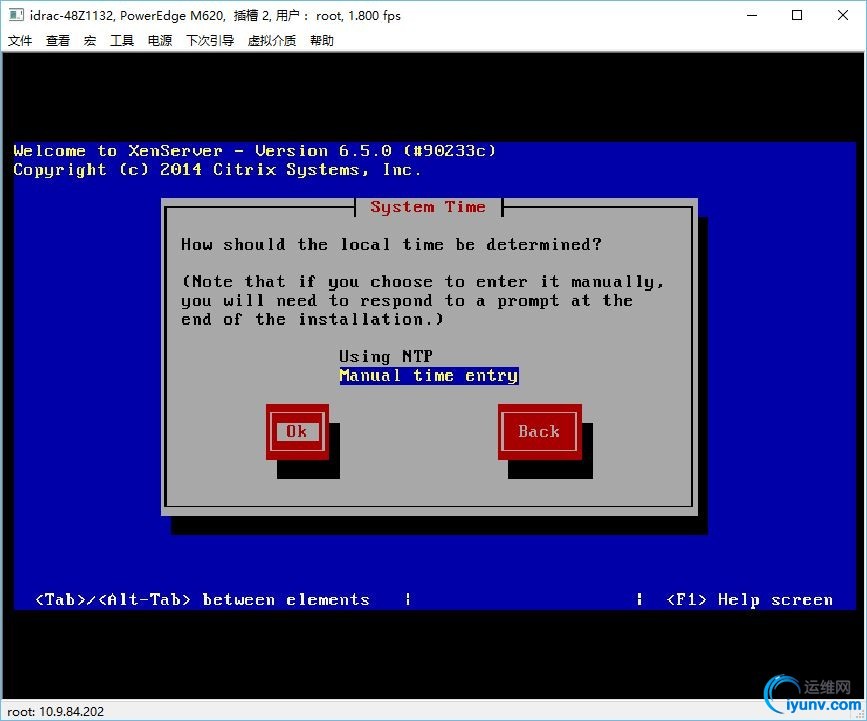Viewport: 867px width, 721px height.
Task: Open the 虚拟介质 menu
Action: point(271,40)
